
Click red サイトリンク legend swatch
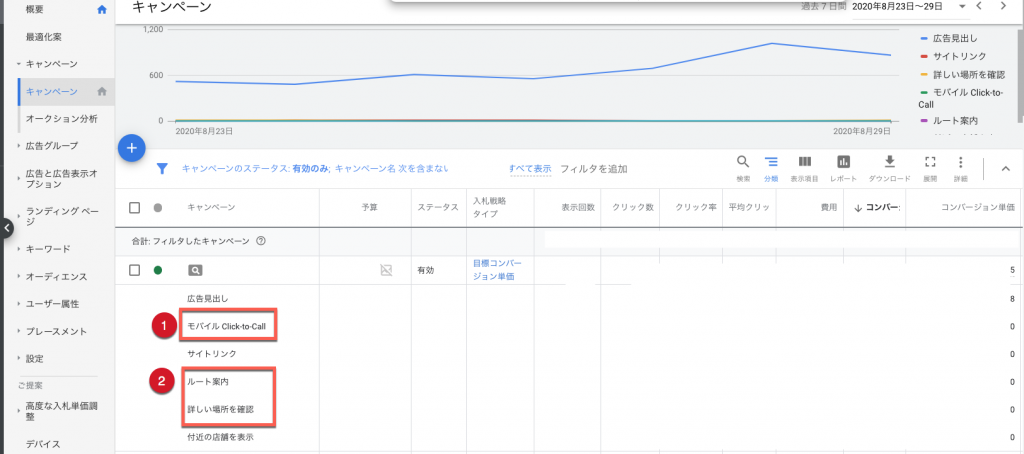(923, 57)
